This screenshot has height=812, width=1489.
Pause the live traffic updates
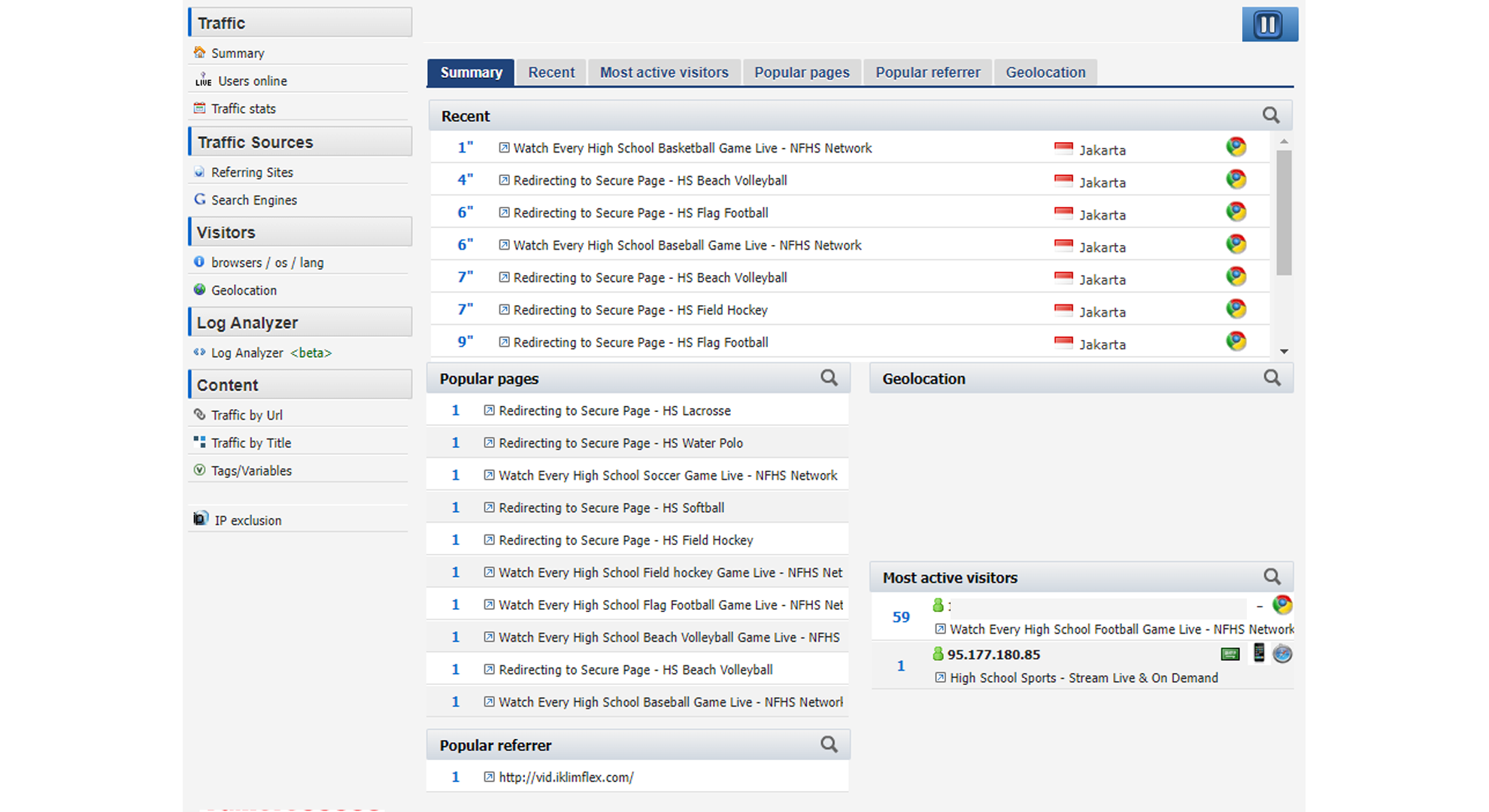point(1269,25)
